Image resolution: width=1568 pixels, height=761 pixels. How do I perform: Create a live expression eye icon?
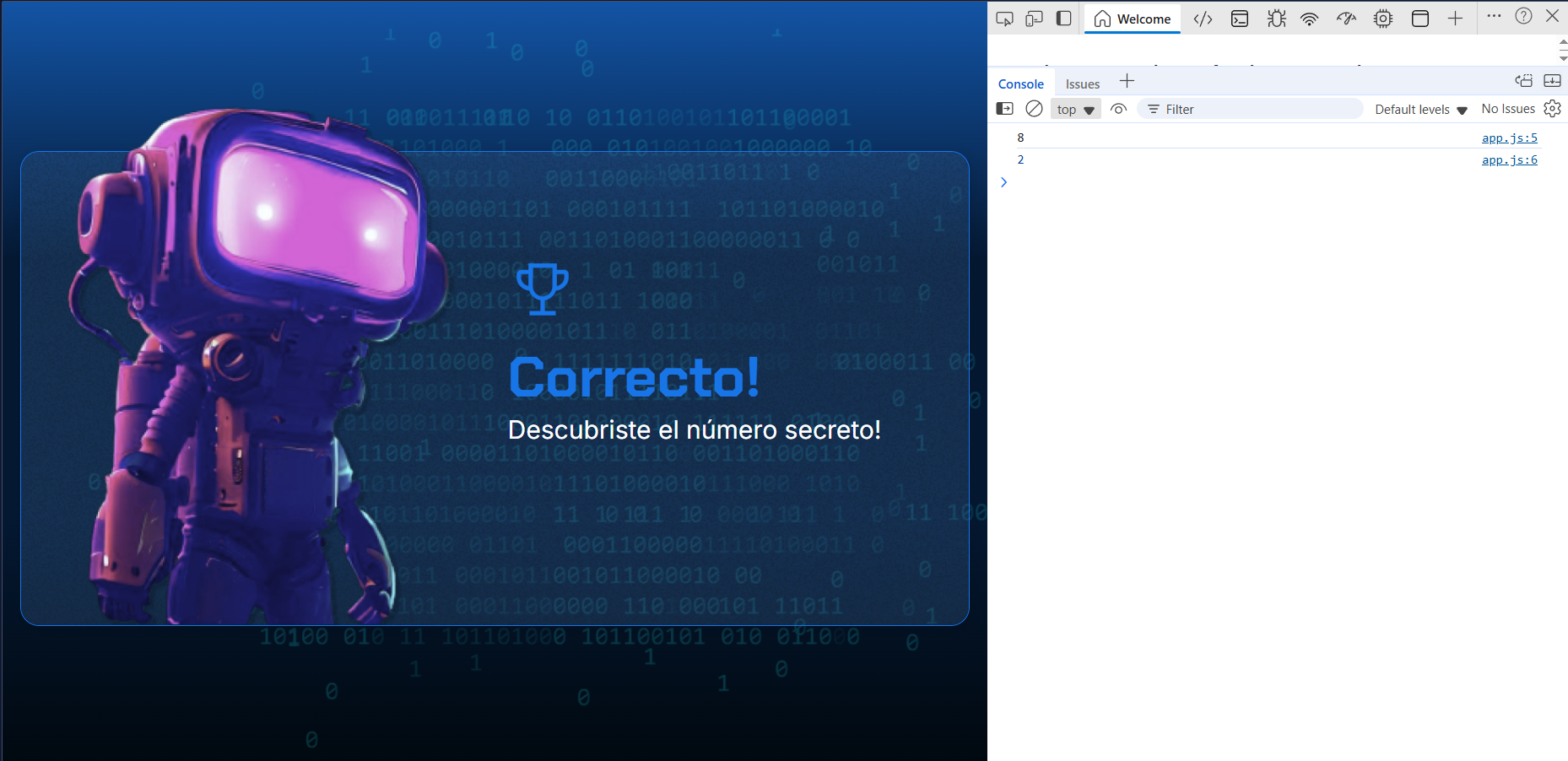[1119, 109]
